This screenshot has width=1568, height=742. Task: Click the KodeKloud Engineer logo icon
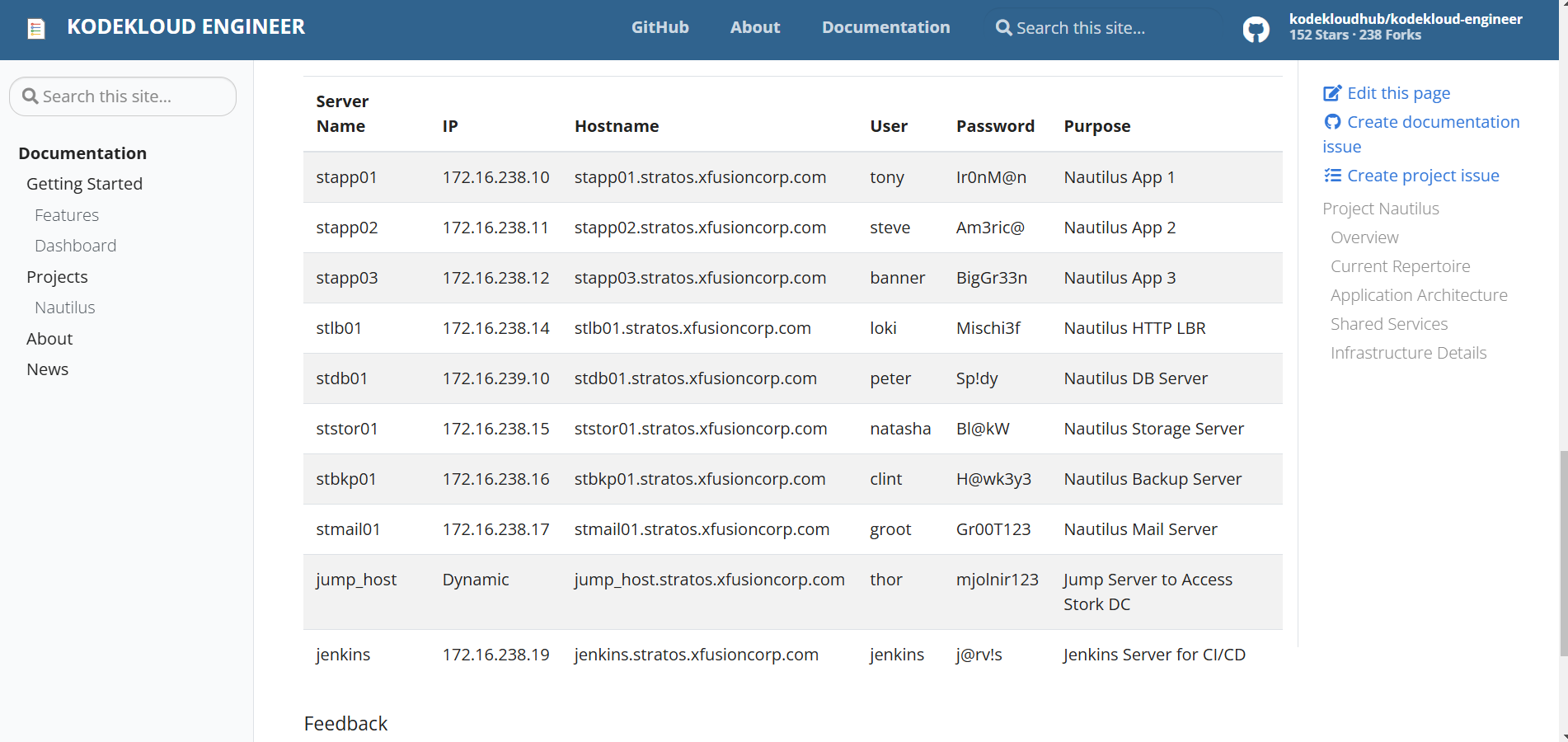coord(36,29)
